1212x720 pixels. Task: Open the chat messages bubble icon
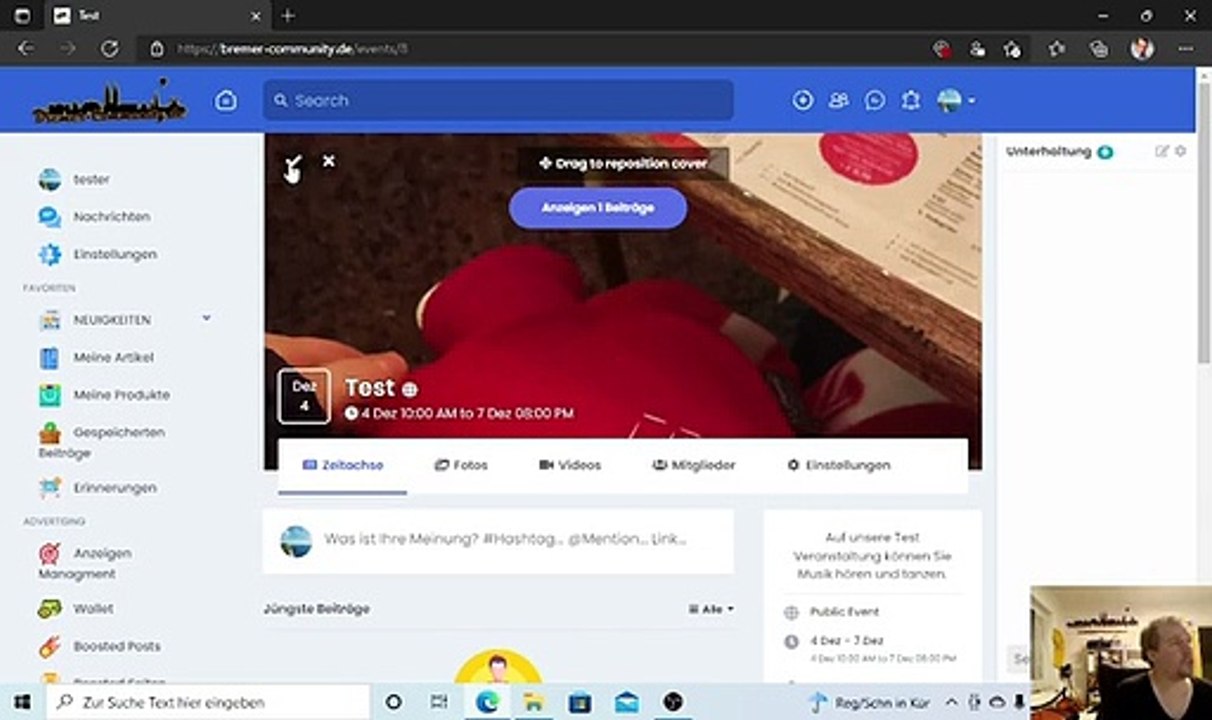(875, 100)
